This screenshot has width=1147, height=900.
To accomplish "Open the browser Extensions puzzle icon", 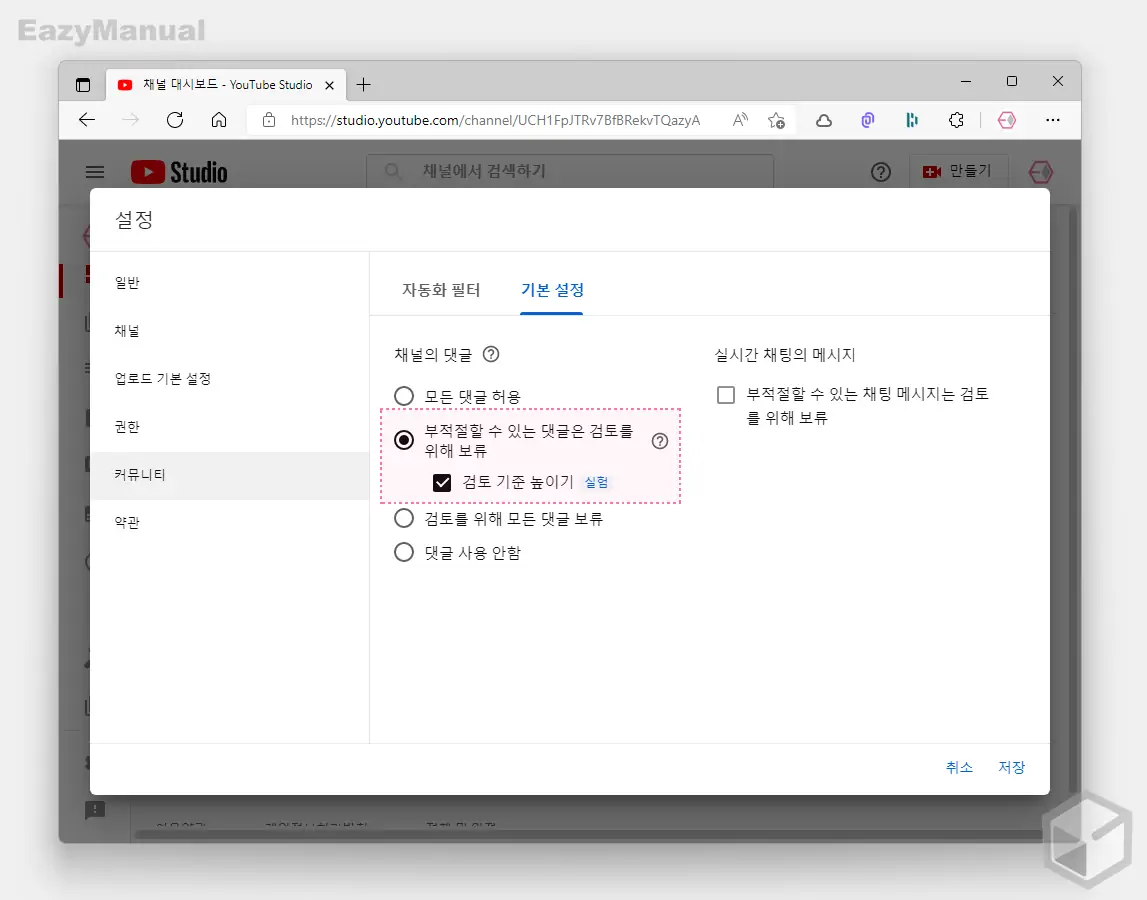I will [956, 119].
